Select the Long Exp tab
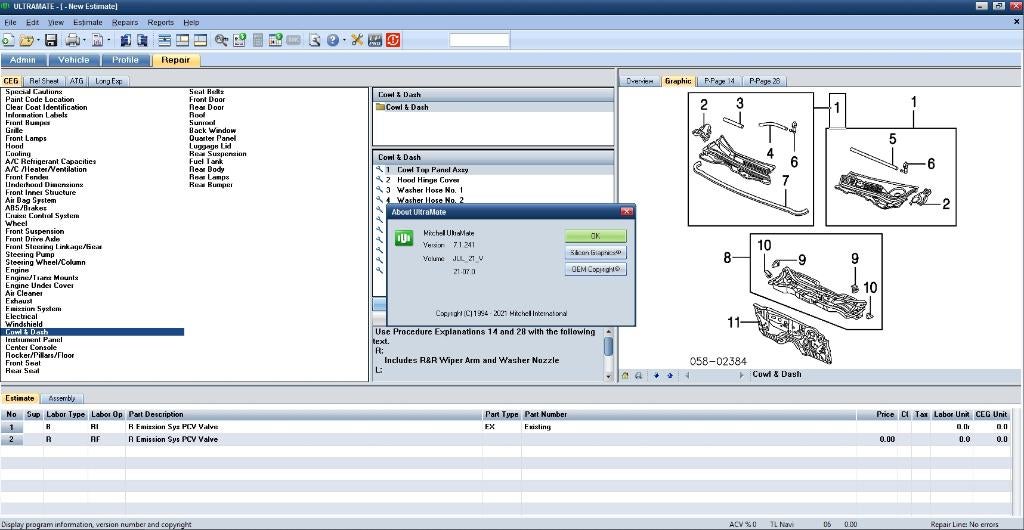This screenshot has height=530, width=1024. pos(108,82)
